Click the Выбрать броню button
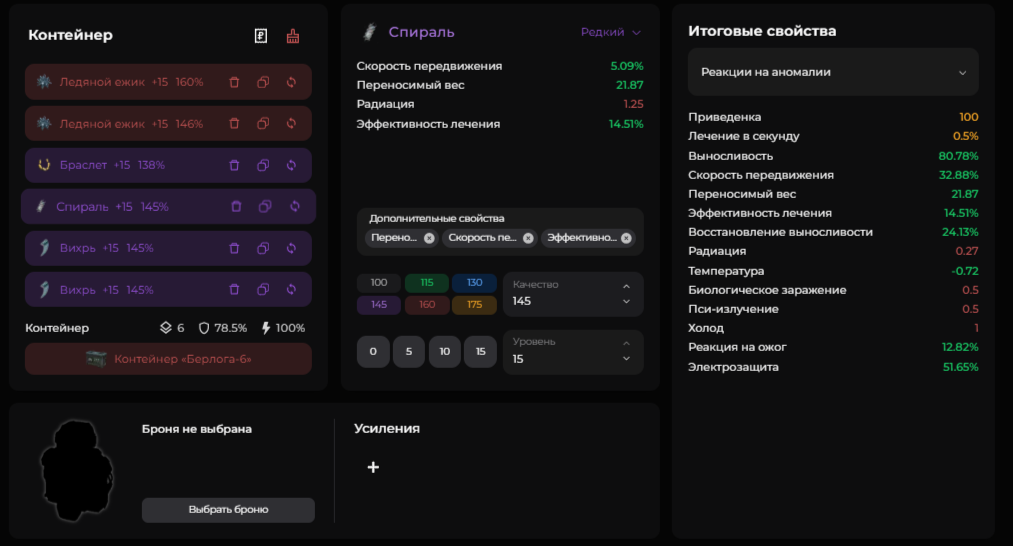Screen dimensions: 1013x546 (228, 509)
